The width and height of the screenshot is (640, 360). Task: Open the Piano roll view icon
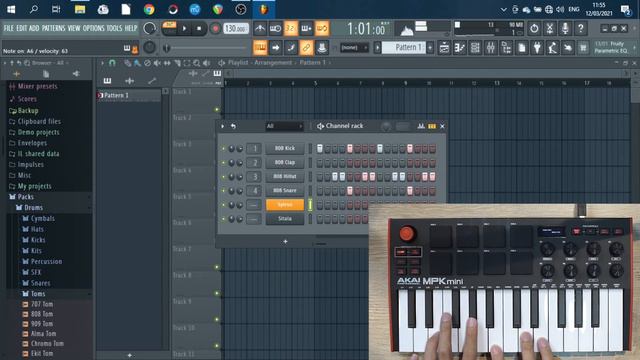460,48
